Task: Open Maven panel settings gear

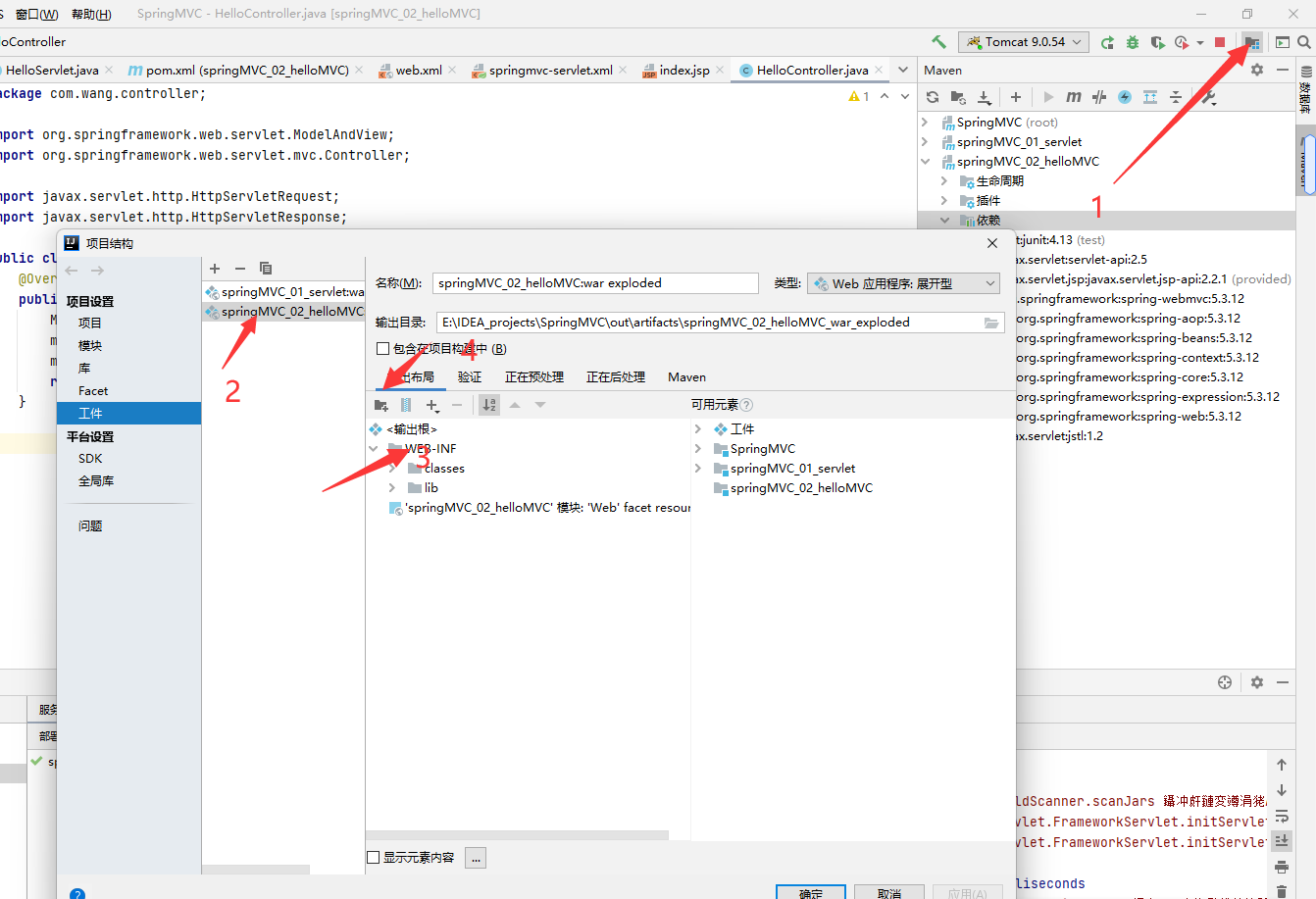Action: (1257, 70)
